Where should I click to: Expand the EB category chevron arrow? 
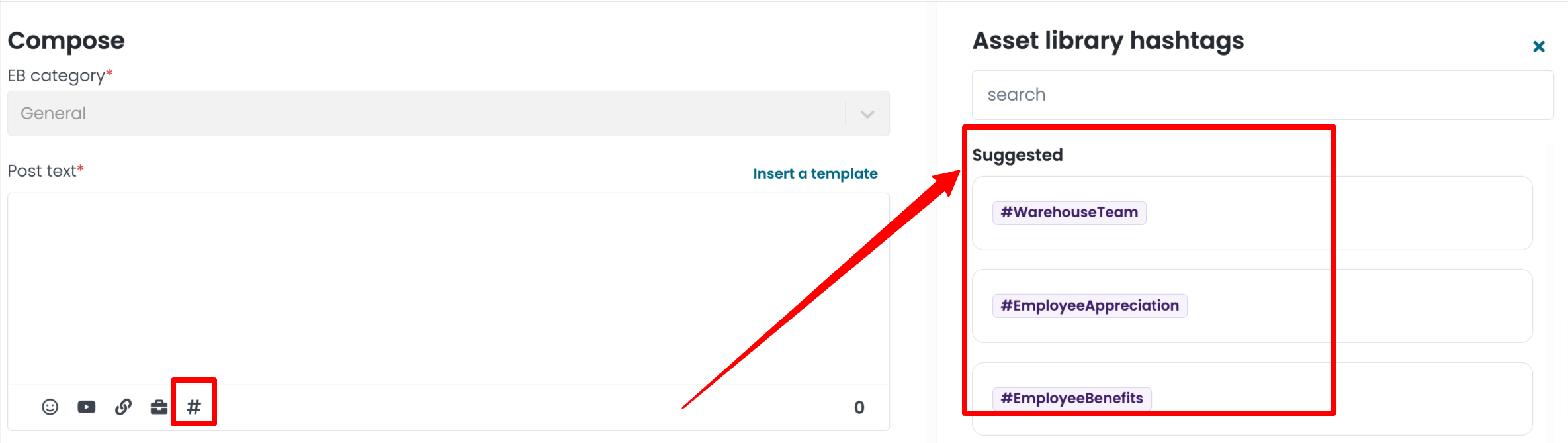tap(867, 114)
